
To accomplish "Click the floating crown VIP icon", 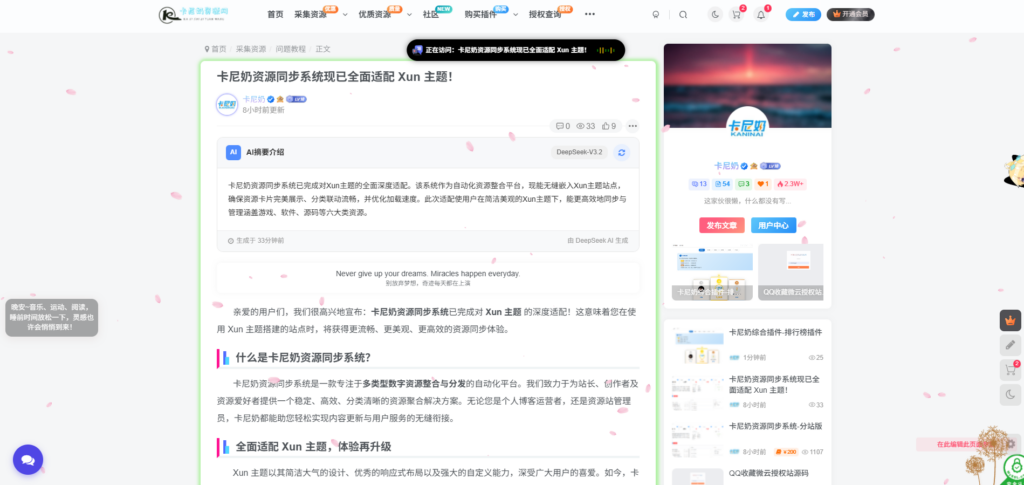I will (1010, 321).
